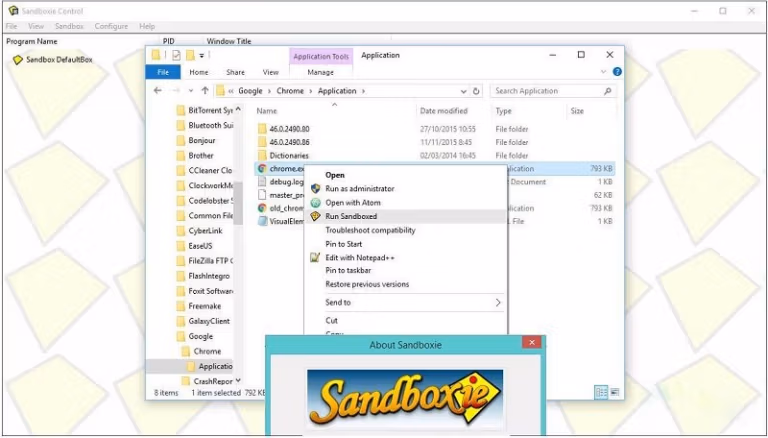Switch to the Home ribbon tab
The image size is (768, 438).
(199, 72)
